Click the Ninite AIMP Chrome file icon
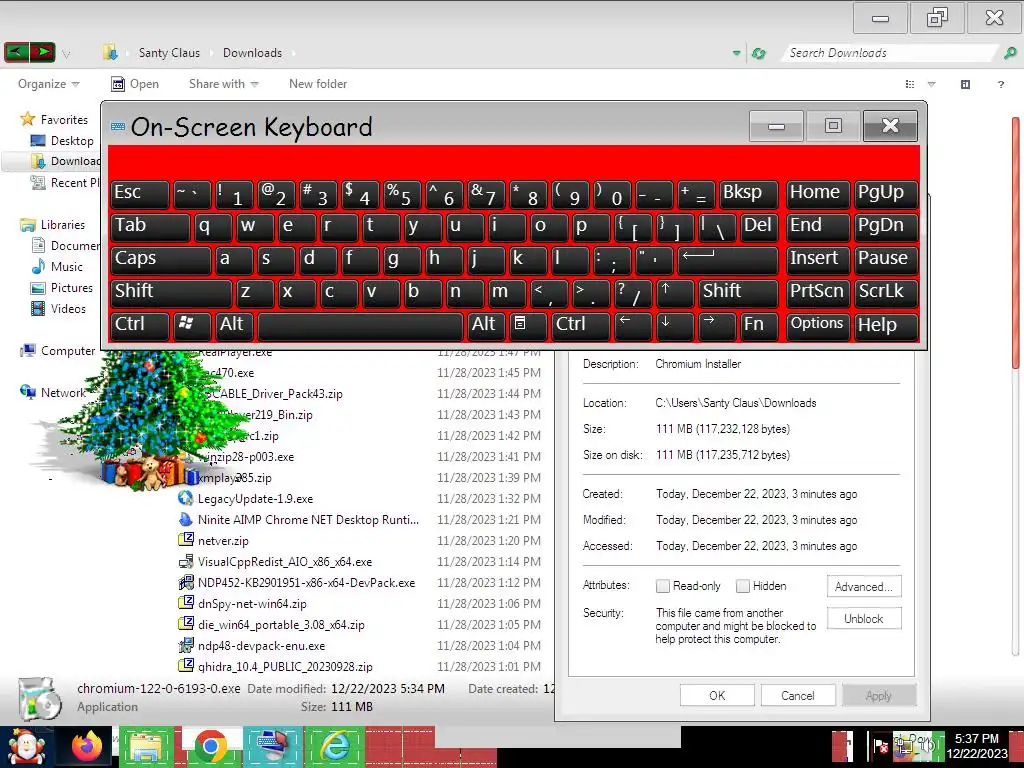The height and width of the screenshot is (768, 1024). pyautogui.click(x=185, y=519)
